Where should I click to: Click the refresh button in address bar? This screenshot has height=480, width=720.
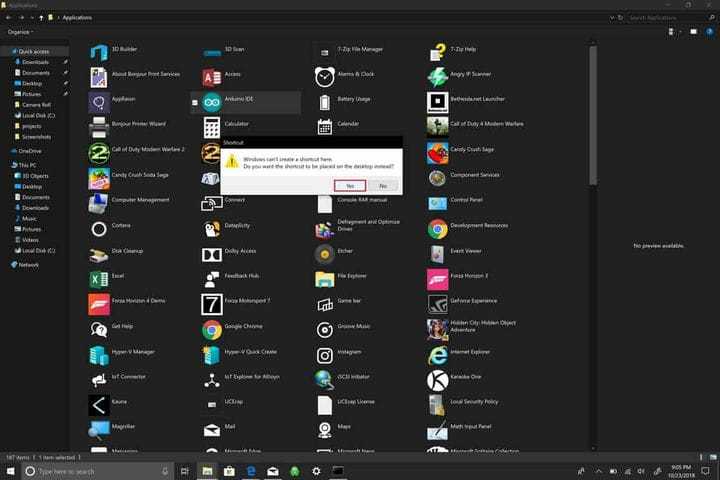click(620, 17)
